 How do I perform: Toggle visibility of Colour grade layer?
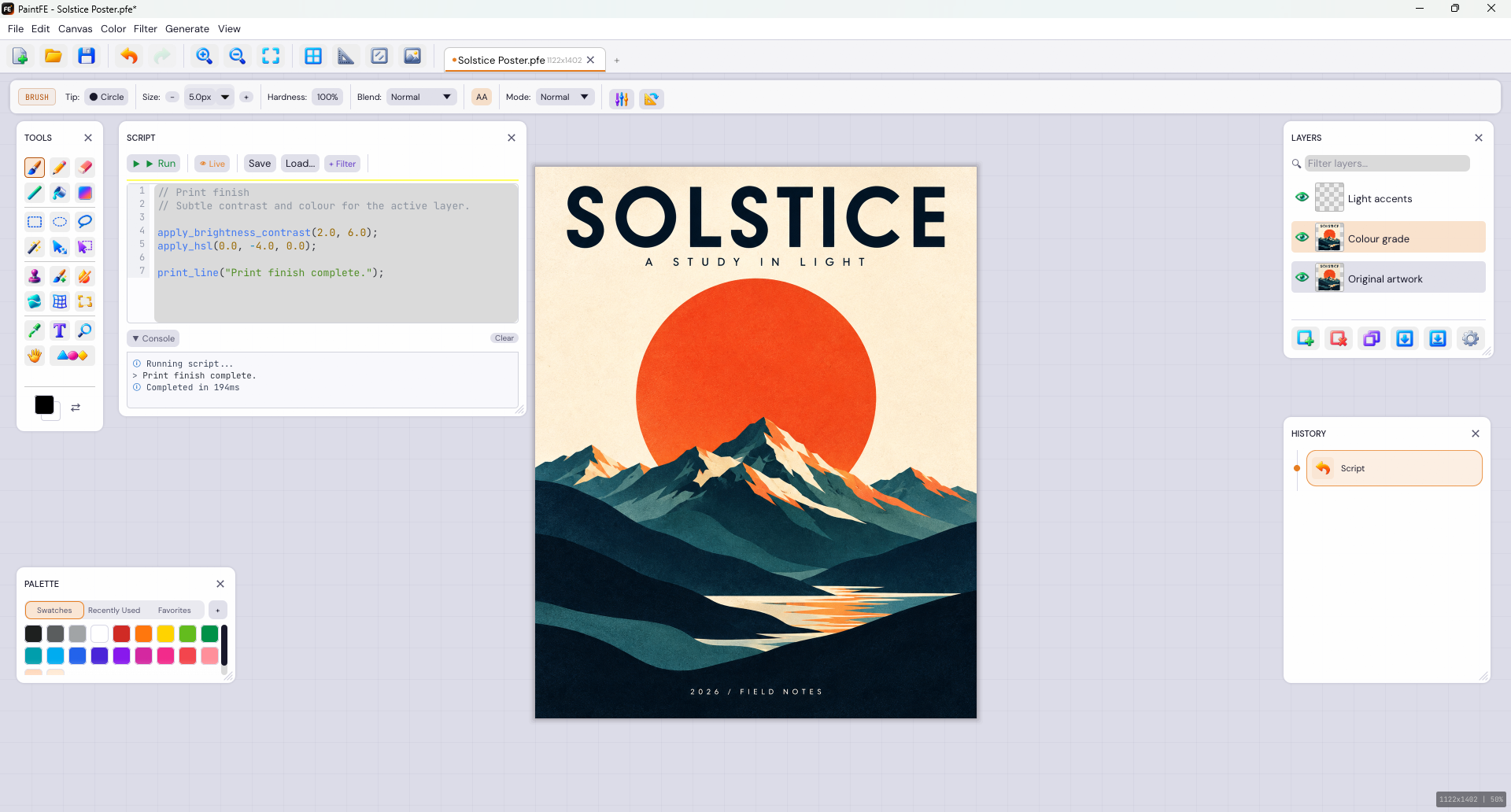point(1302,238)
